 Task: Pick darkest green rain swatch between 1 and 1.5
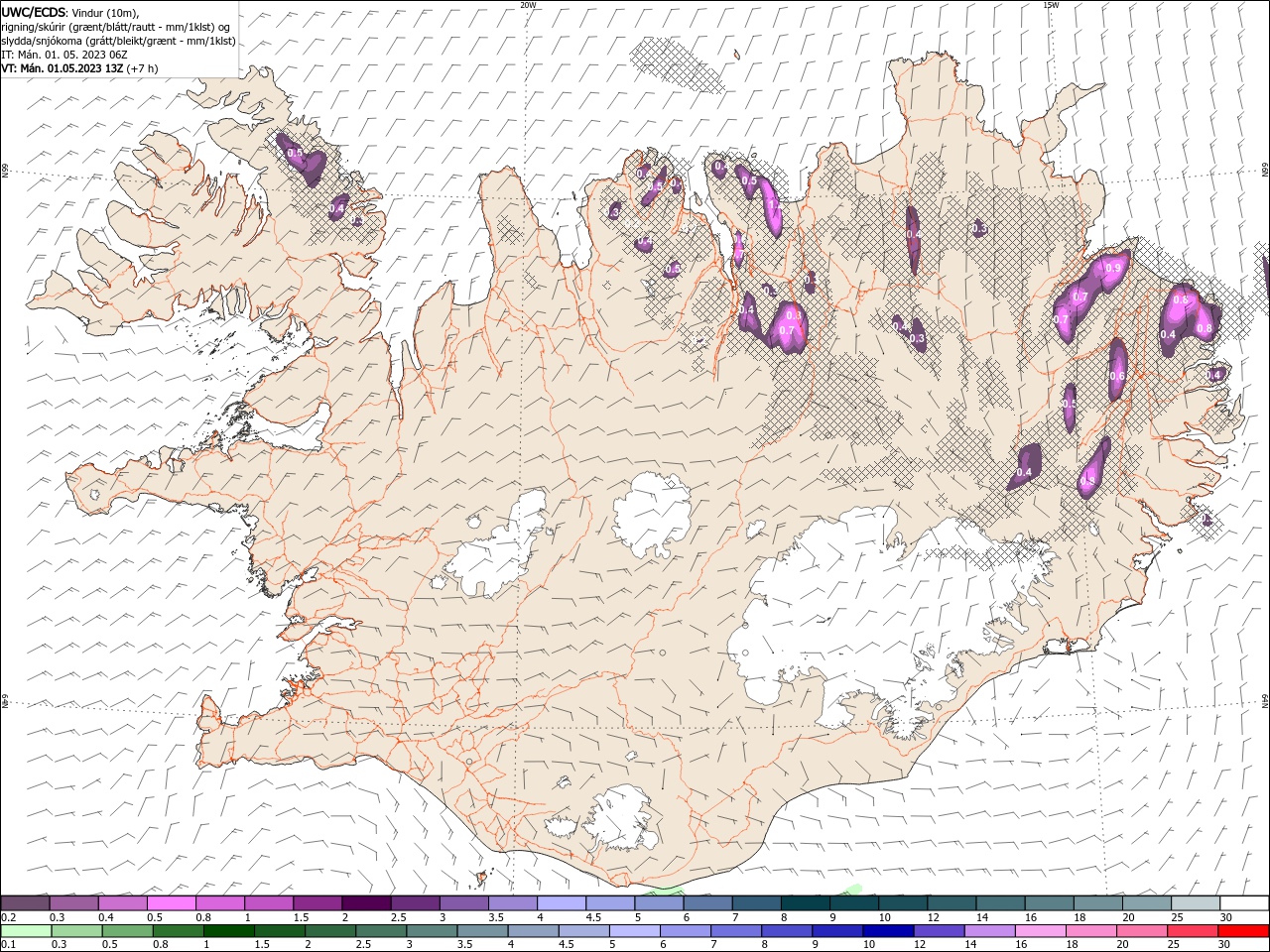click(x=228, y=930)
